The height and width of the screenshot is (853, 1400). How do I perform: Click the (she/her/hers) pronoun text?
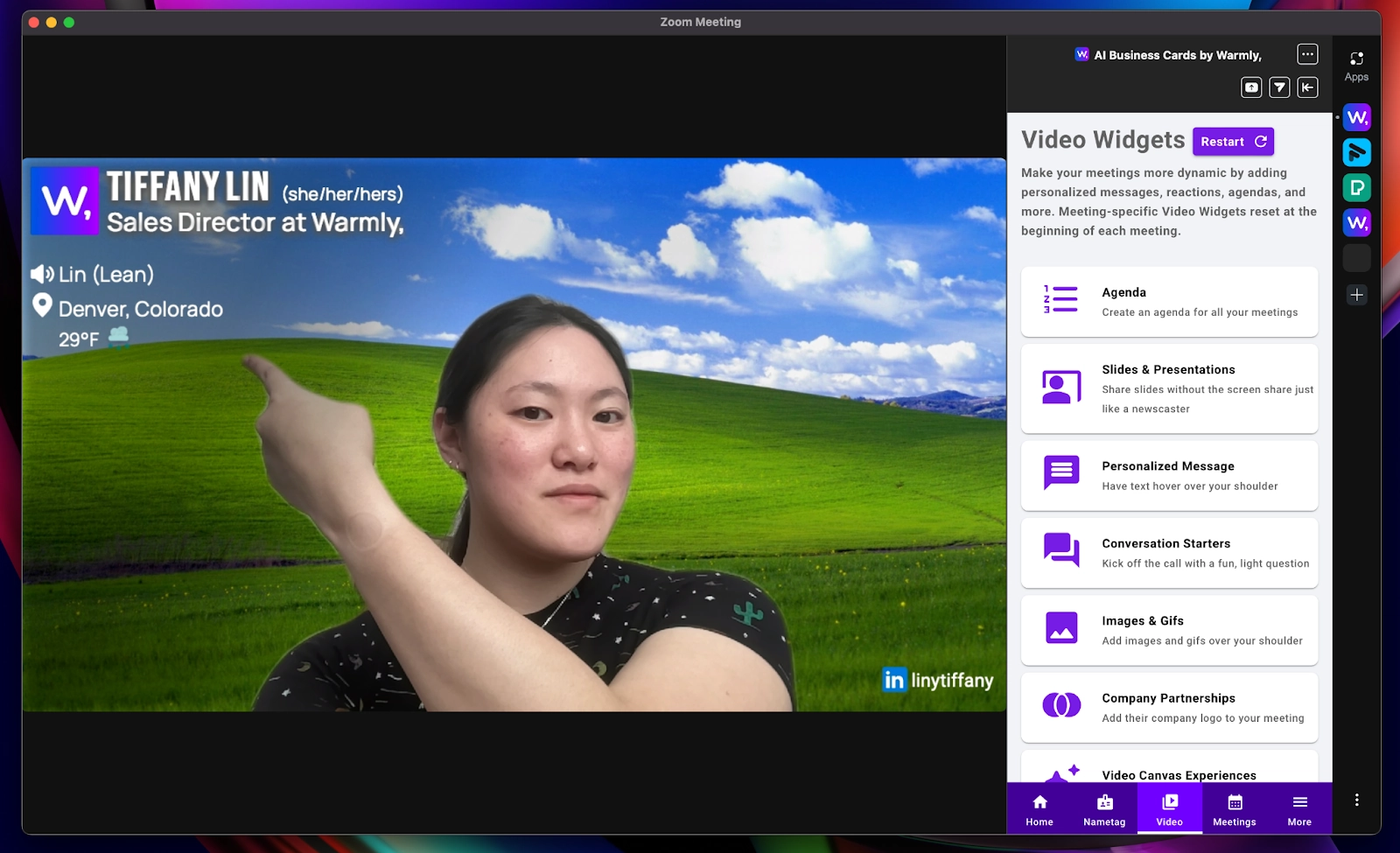click(x=342, y=194)
